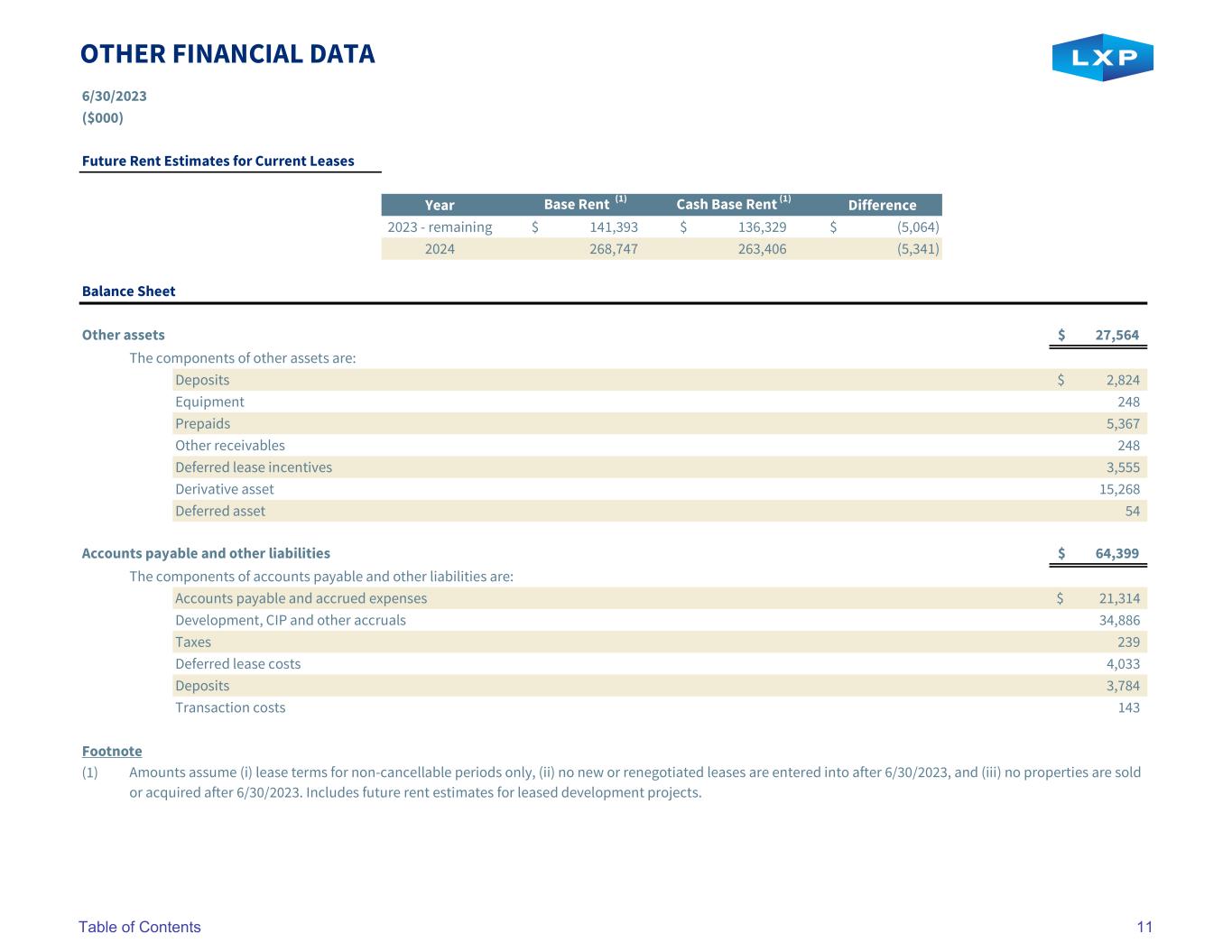Click the LXP logo icon
This screenshot has height=952, width=1232.
click(x=1102, y=58)
